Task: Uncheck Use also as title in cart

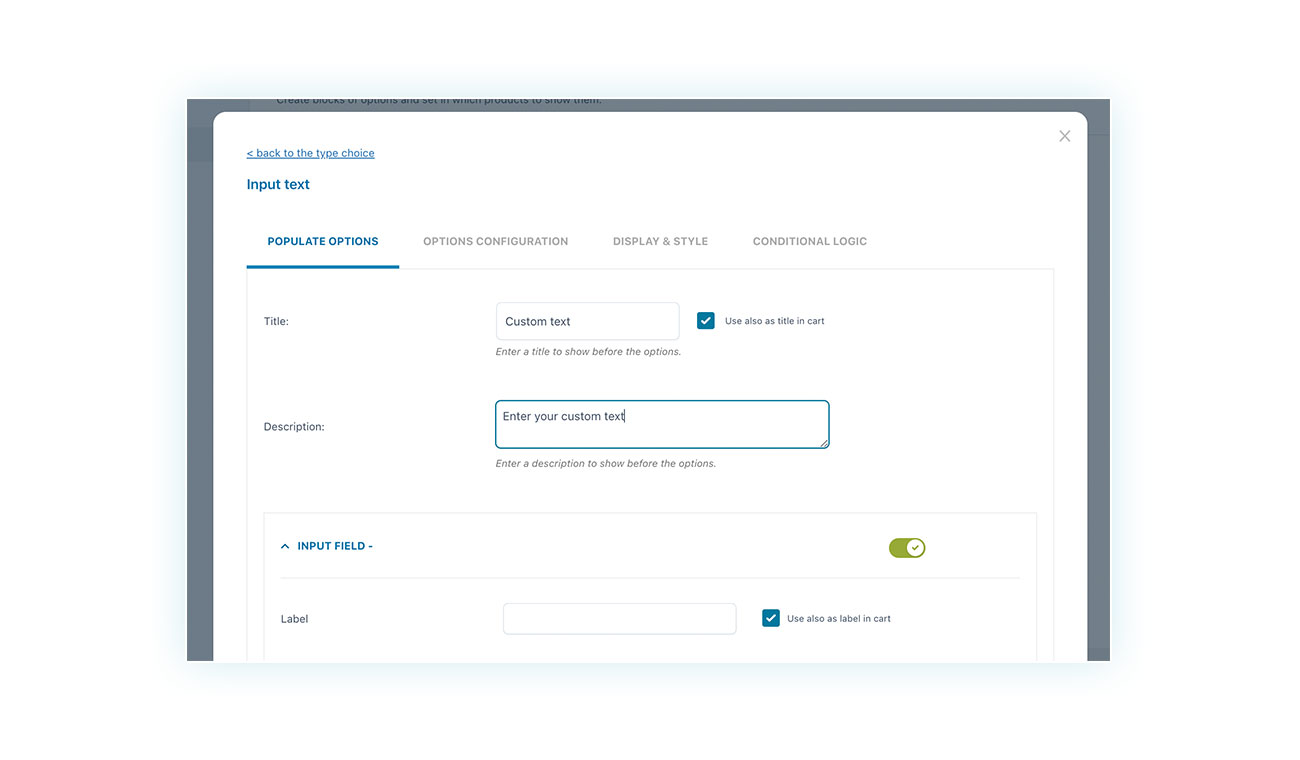Action: click(x=706, y=321)
